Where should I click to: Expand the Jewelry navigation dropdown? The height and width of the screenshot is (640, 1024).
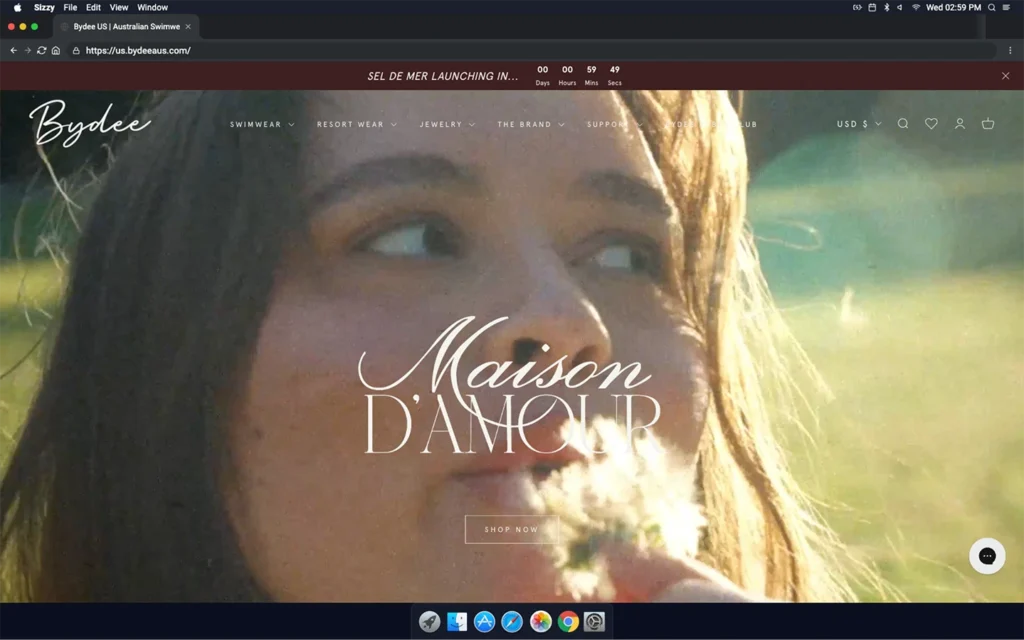[447, 125]
